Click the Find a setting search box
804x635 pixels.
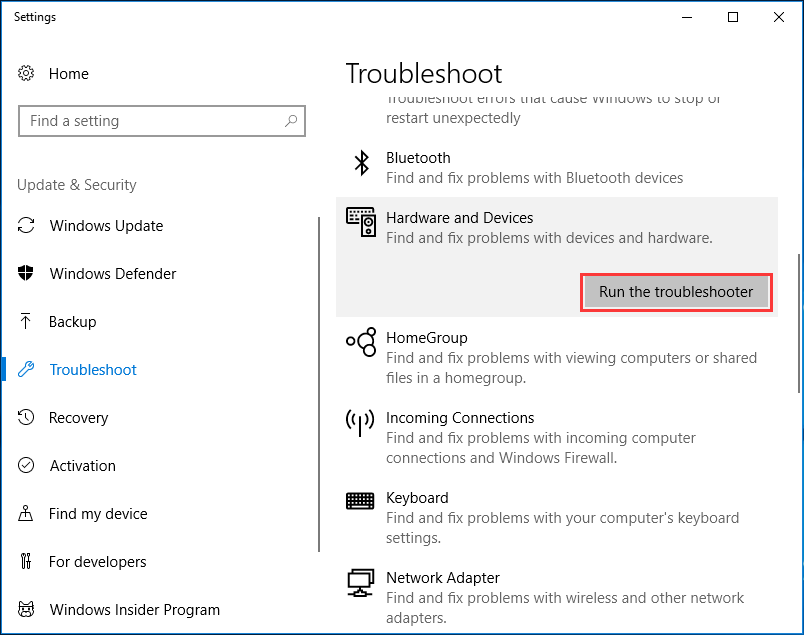[x=150, y=121]
